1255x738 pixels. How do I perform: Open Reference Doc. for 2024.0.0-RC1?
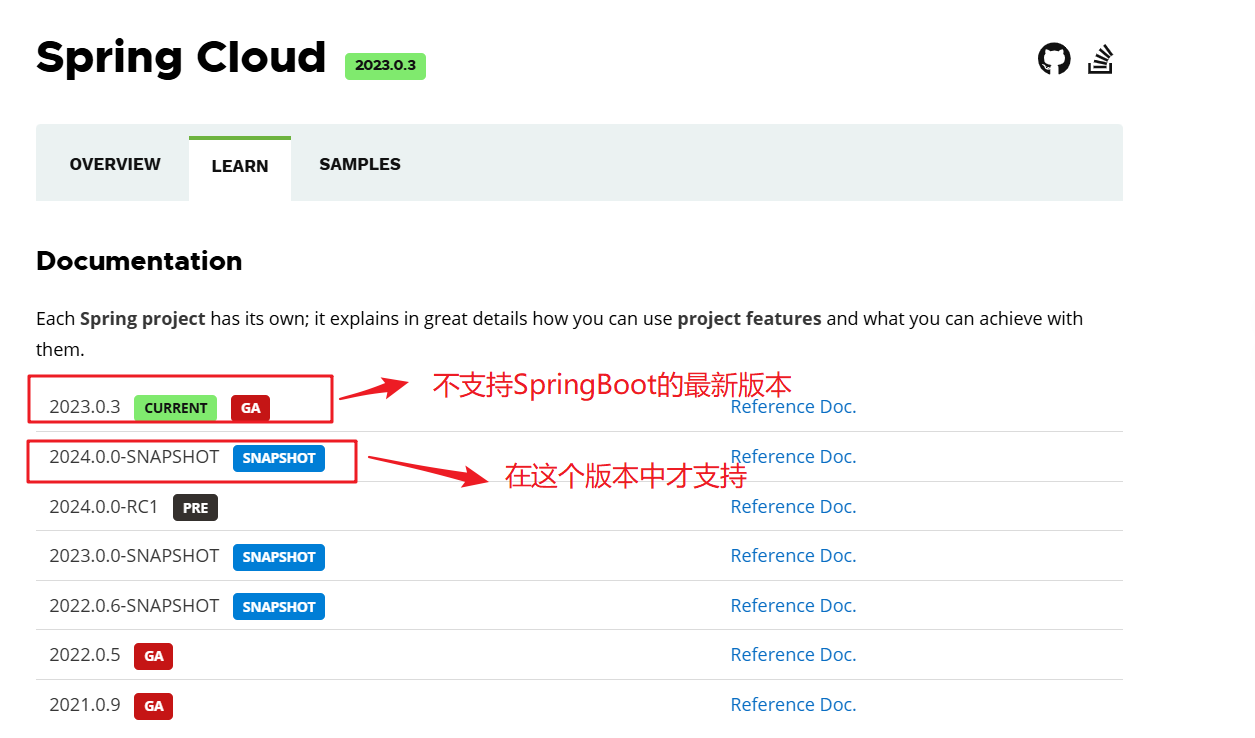(x=793, y=507)
